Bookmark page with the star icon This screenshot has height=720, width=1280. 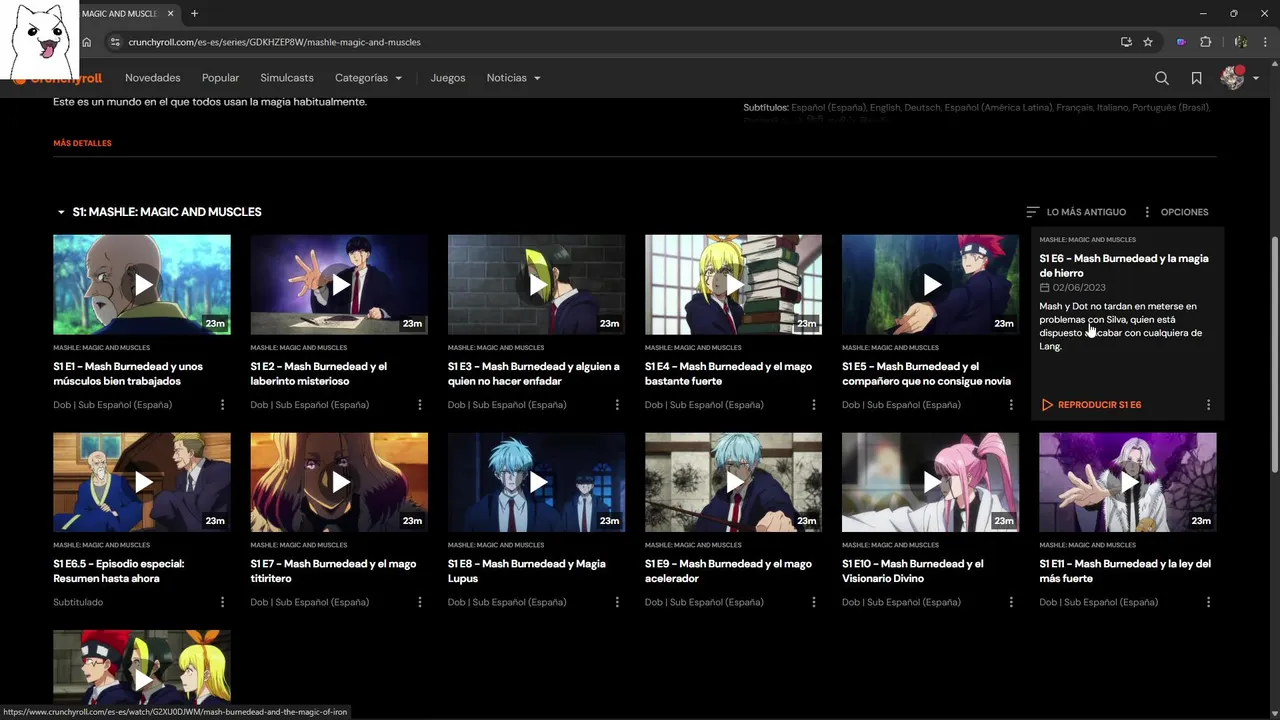(1148, 42)
